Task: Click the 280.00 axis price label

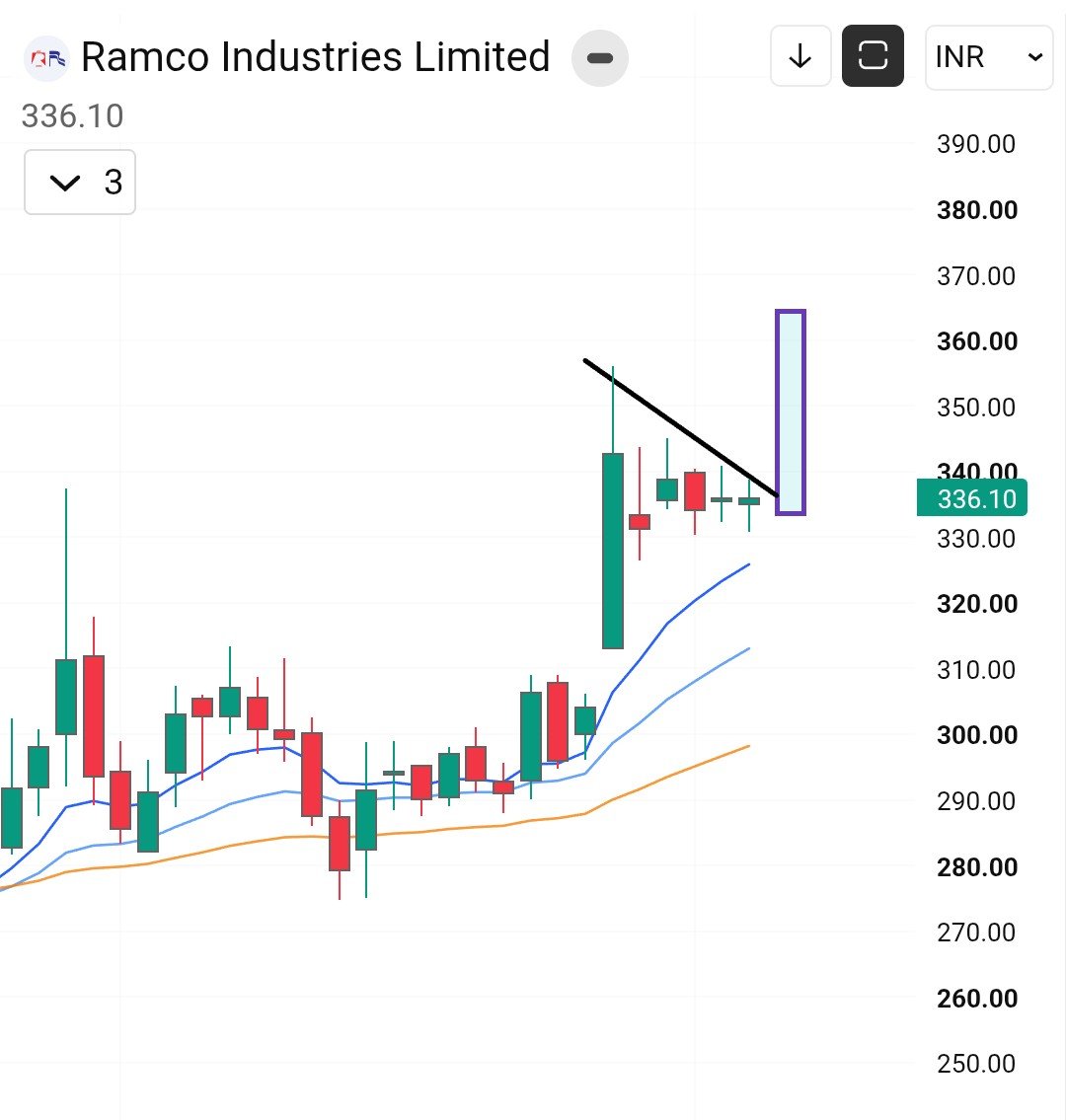Action: click(x=977, y=867)
